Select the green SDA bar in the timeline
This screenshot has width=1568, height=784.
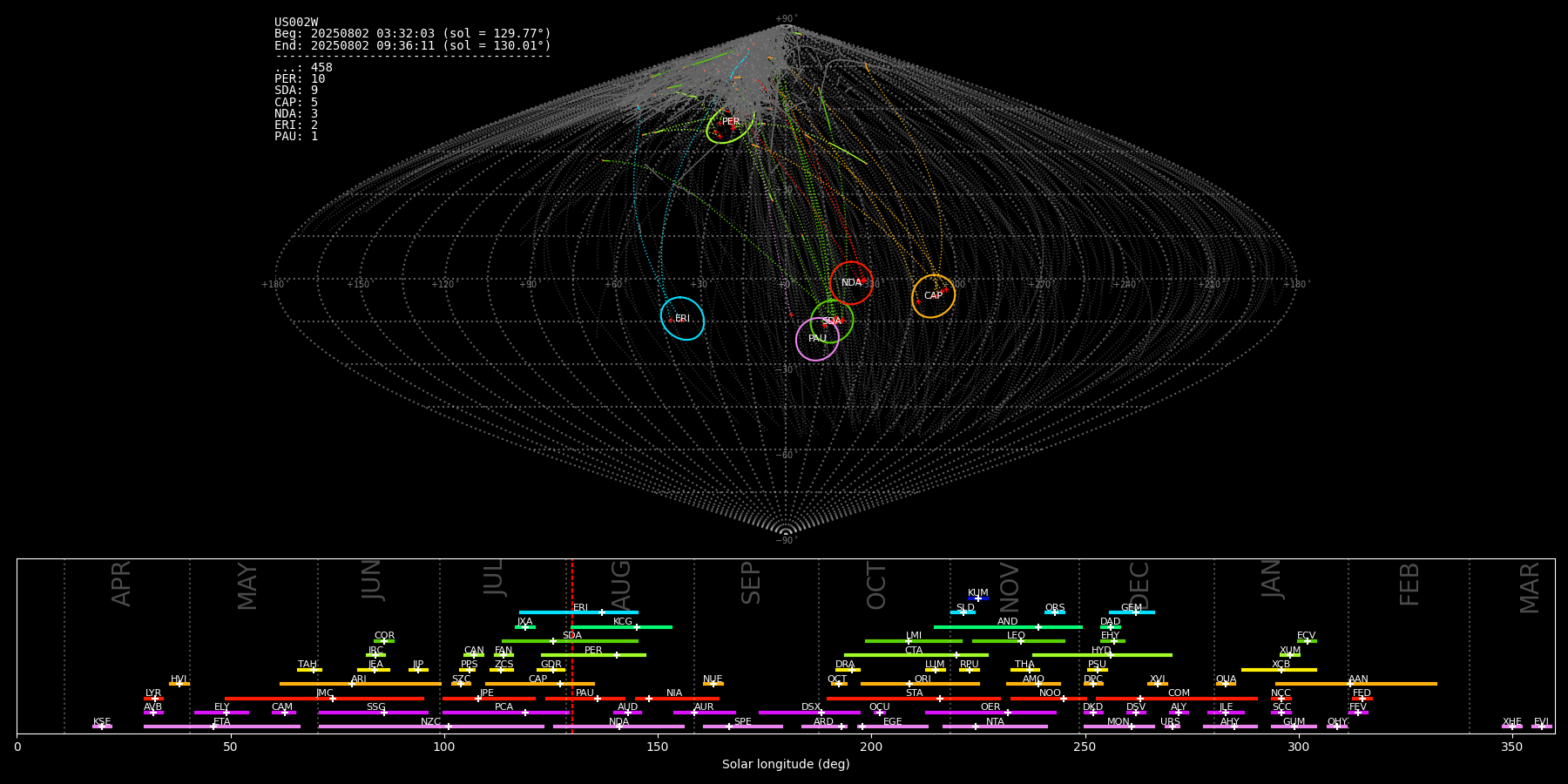click(570, 641)
